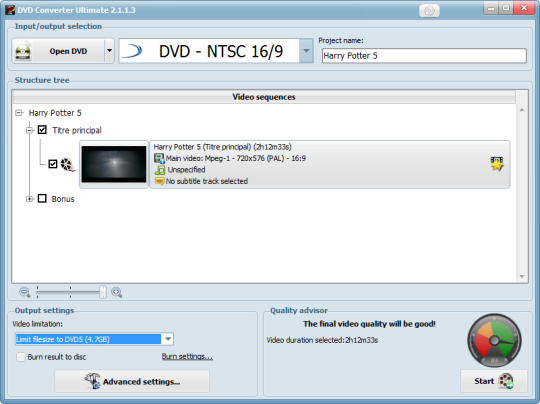The height and width of the screenshot is (404, 540).
Task: Expand the Bonus tree node
Action: [x=30, y=199]
